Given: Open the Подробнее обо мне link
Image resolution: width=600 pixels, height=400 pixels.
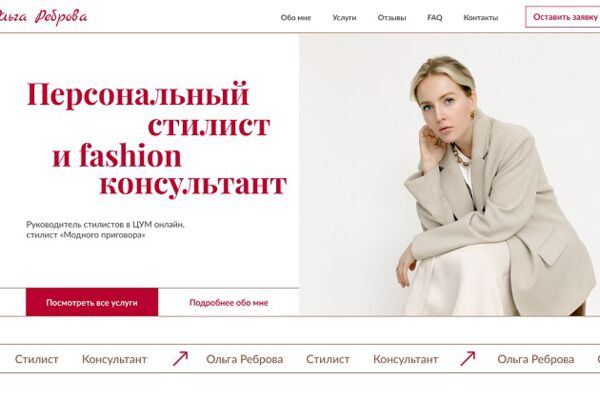Looking at the screenshot, I should (x=229, y=303).
